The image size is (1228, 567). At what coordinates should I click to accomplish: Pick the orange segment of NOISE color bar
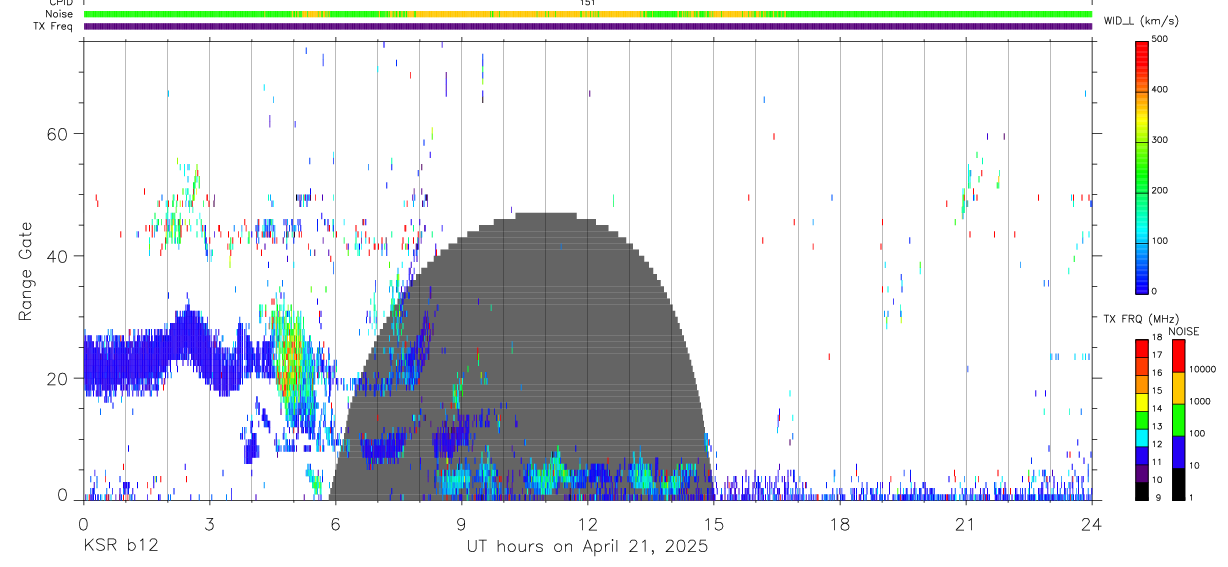coord(1178,388)
